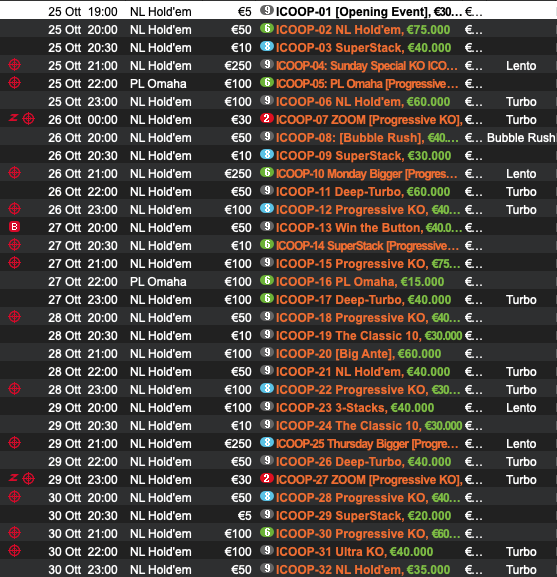Select ICOOP-11 Deep-Turbo €60.000 tournament
Image resolution: width=557 pixels, height=577 pixels.
(363, 192)
